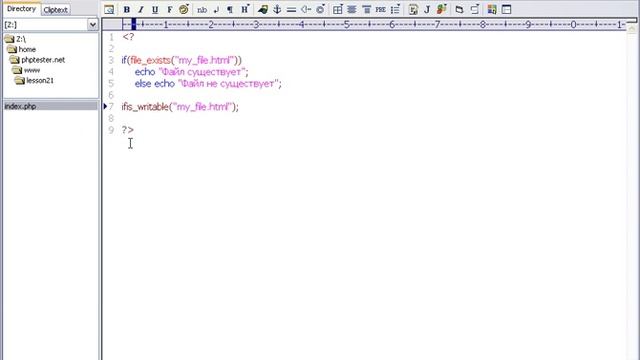The width and height of the screenshot is (640, 360).
Task: Insert list tag icon
Action: [x=395, y=9]
